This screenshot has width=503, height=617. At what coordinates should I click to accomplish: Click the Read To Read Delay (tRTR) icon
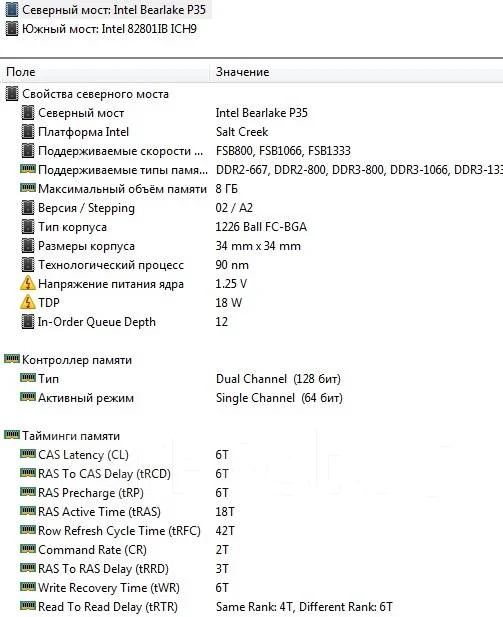(x=28, y=606)
